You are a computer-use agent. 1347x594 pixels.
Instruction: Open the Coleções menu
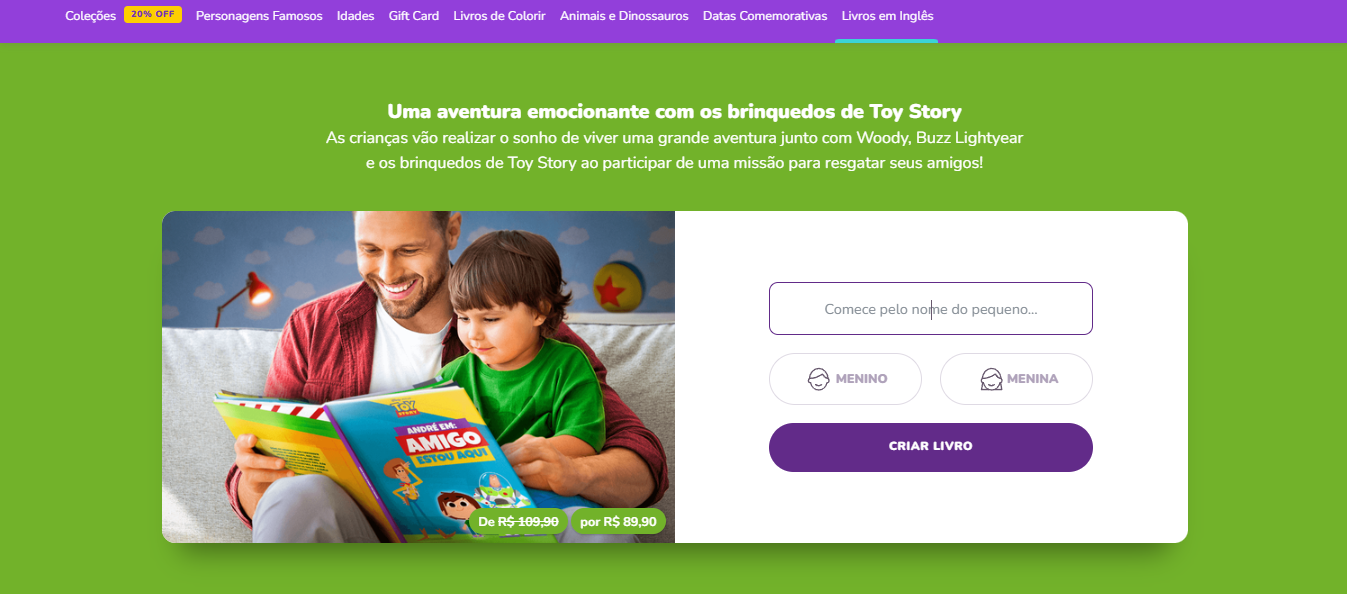pyautogui.click(x=91, y=16)
